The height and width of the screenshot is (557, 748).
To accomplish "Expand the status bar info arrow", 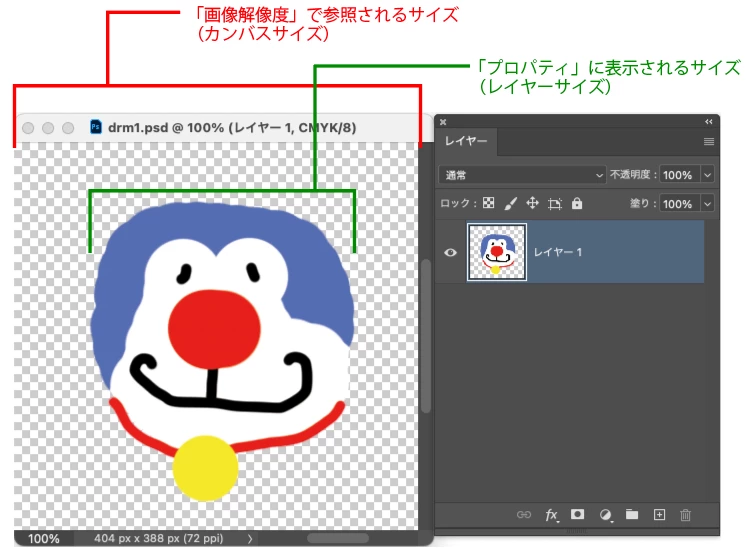I will 250,538.
